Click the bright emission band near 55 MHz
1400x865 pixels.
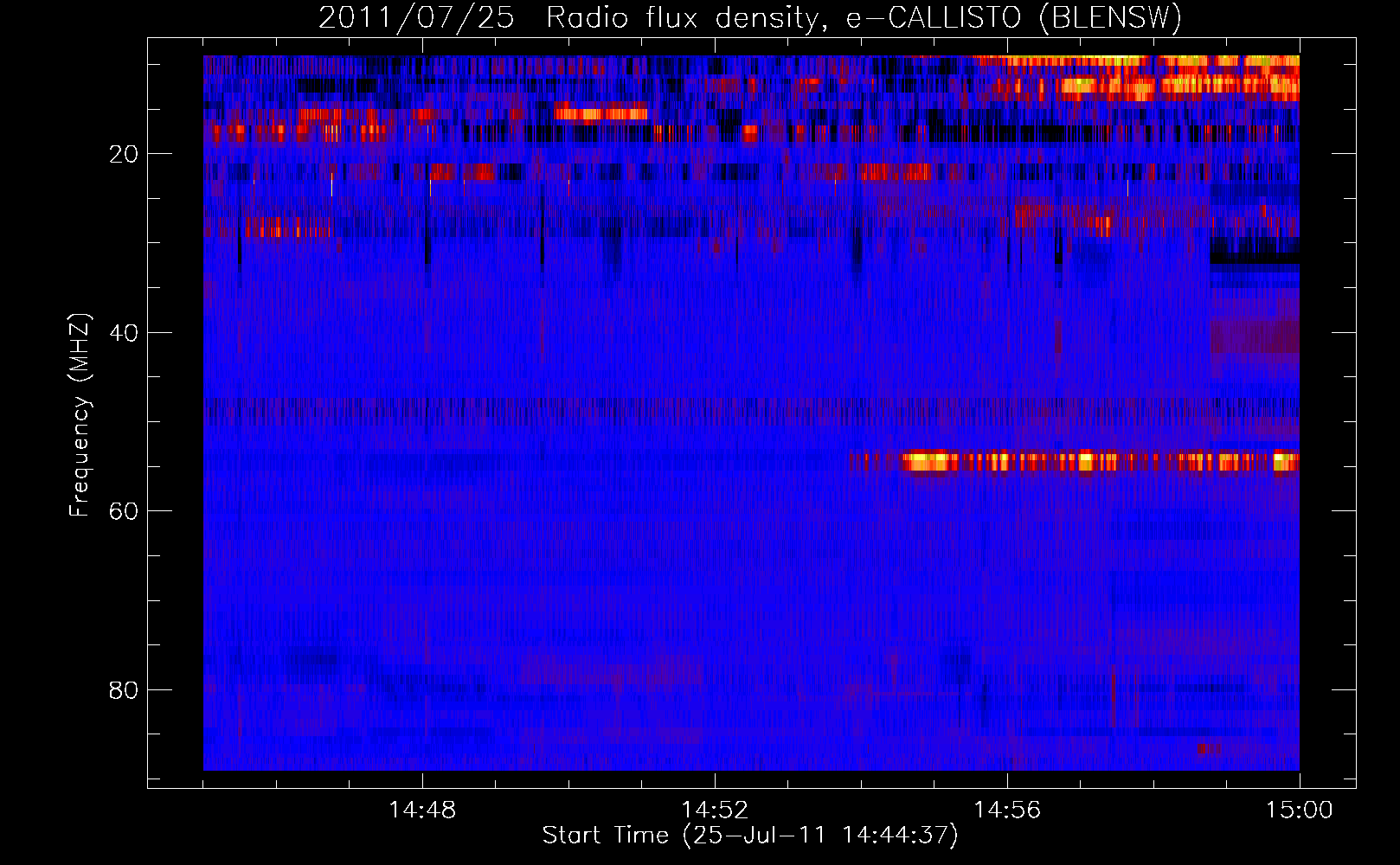(x=1073, y=462)
